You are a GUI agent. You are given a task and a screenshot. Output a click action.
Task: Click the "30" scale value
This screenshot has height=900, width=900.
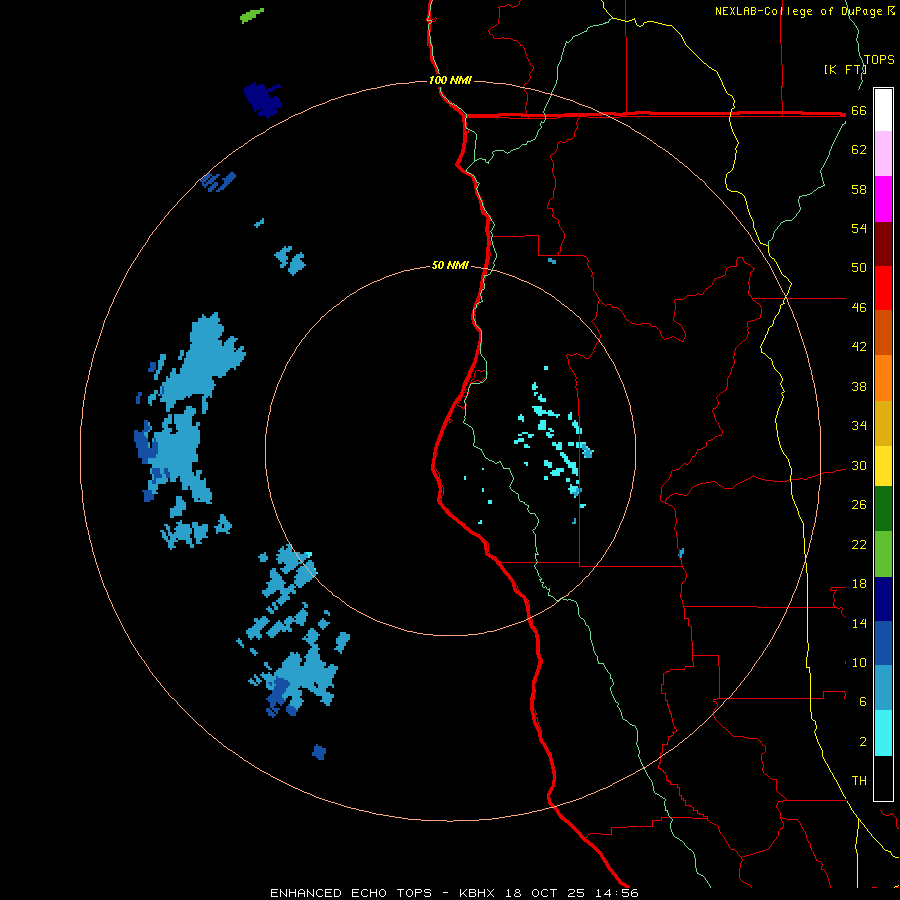click(859, 465)
